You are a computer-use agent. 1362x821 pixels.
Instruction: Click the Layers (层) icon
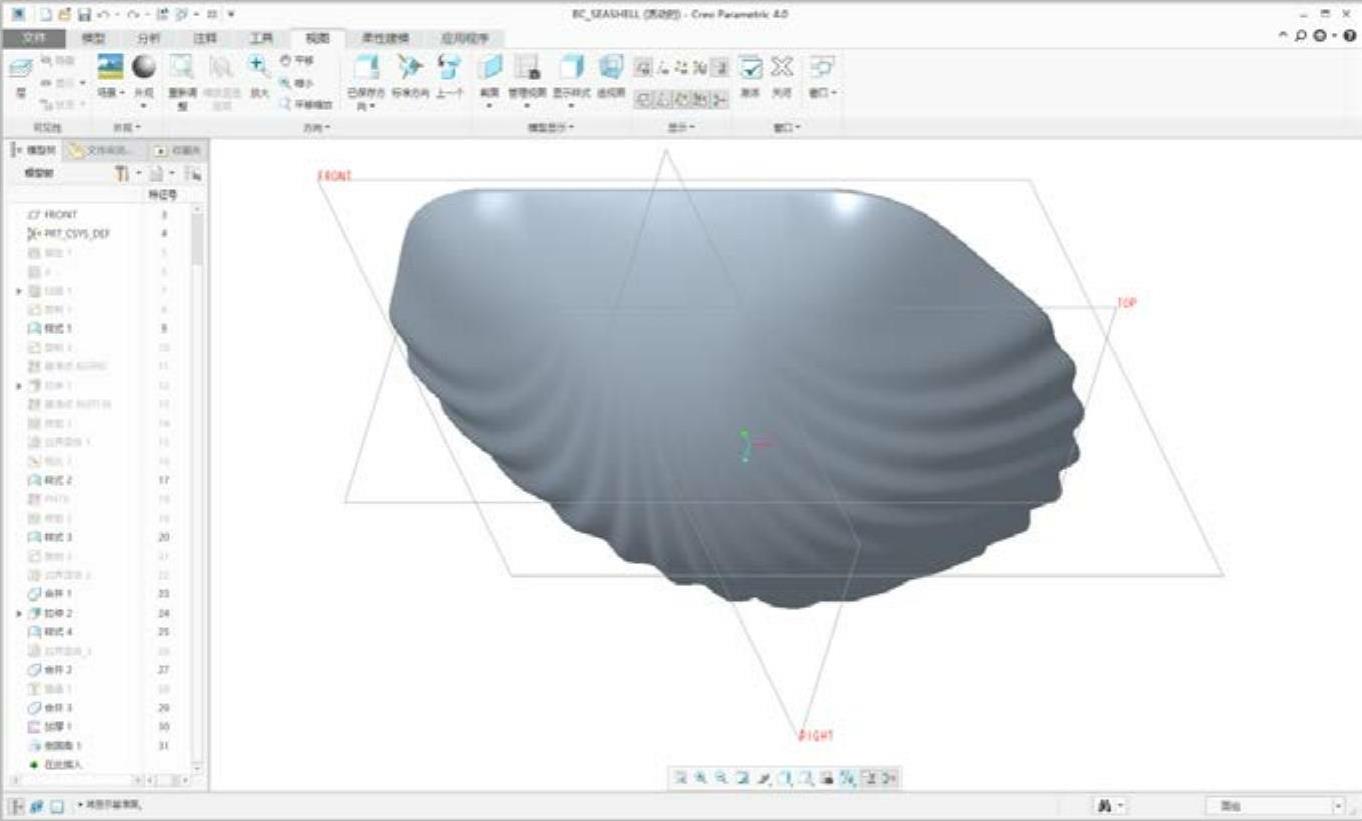coord(20,74)
